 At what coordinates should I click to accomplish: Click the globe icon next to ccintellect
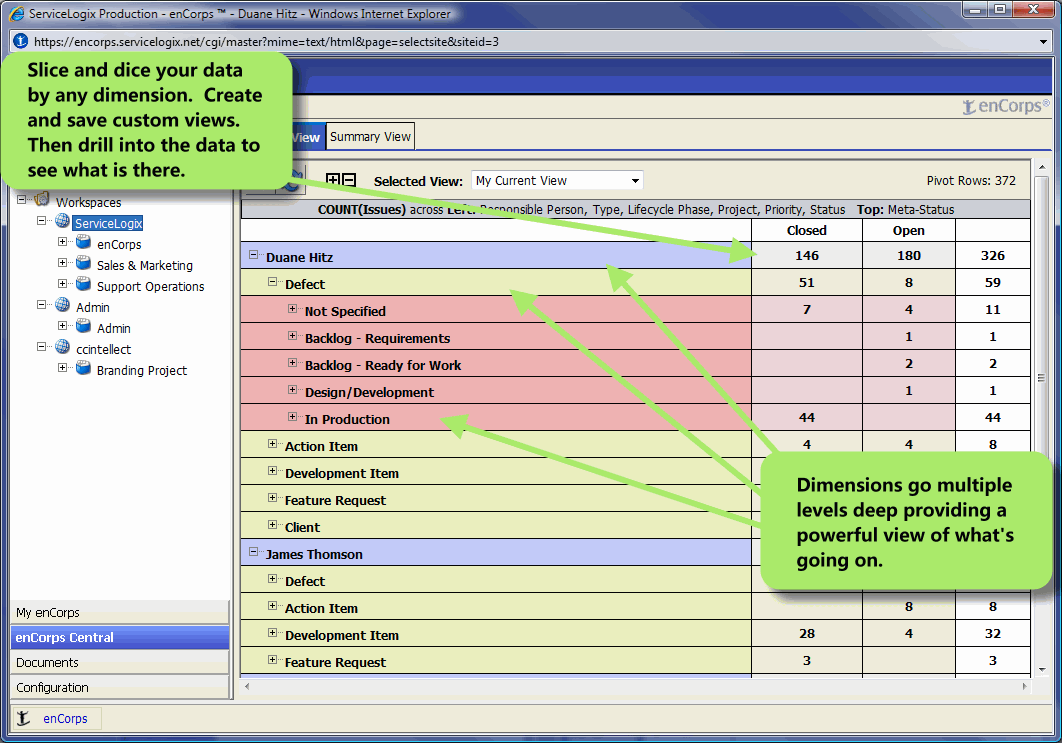(62, 347)
